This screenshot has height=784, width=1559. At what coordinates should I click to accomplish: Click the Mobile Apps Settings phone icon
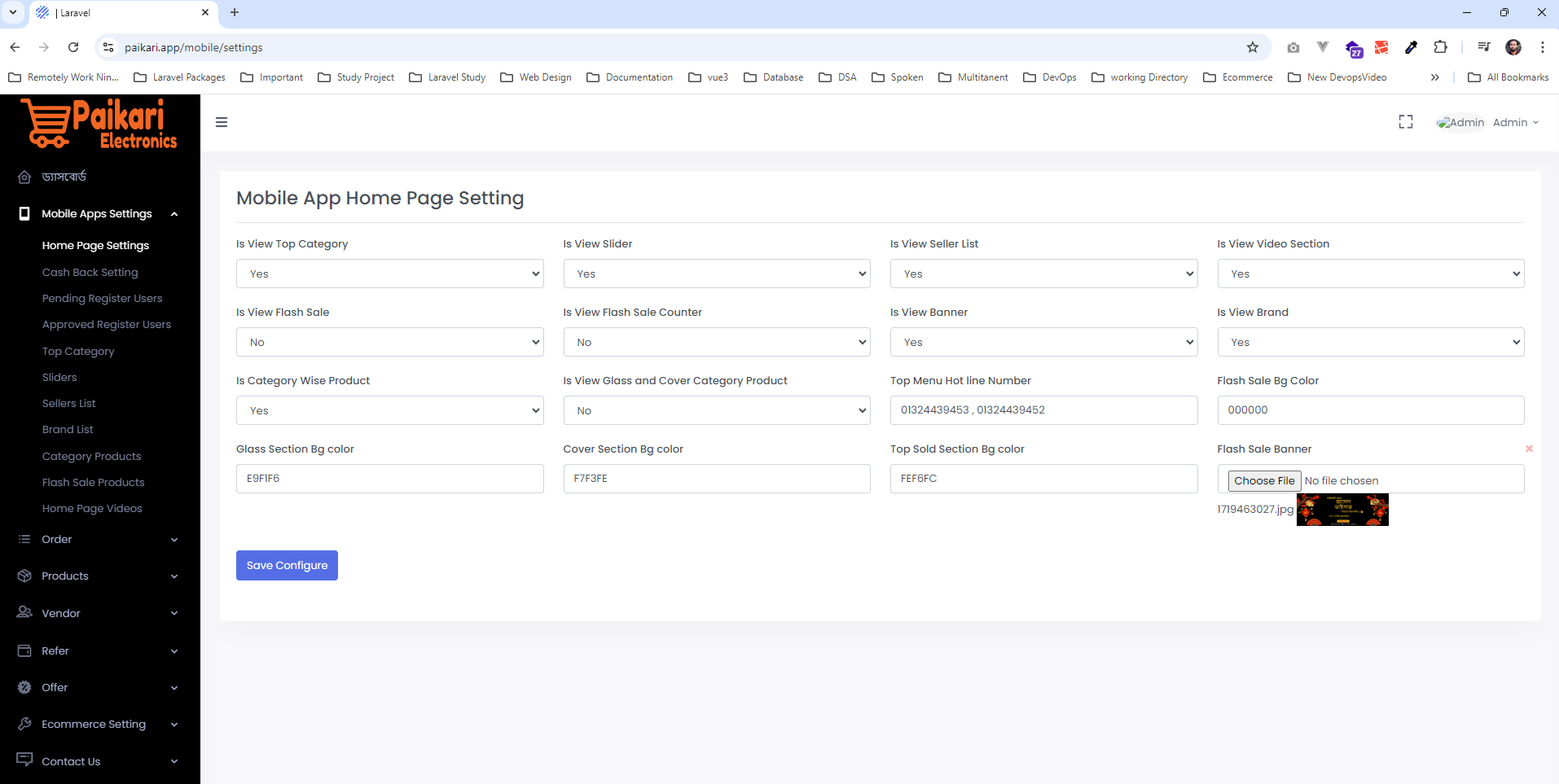(24, 213)
